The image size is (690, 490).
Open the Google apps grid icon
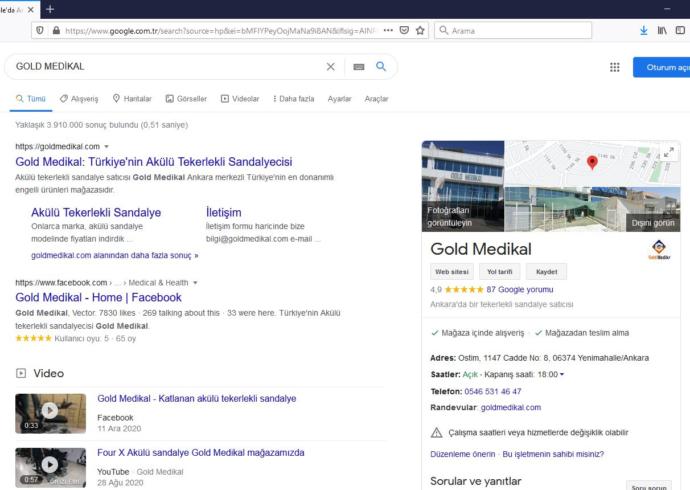pyautogui.click(x=614, y=67)
